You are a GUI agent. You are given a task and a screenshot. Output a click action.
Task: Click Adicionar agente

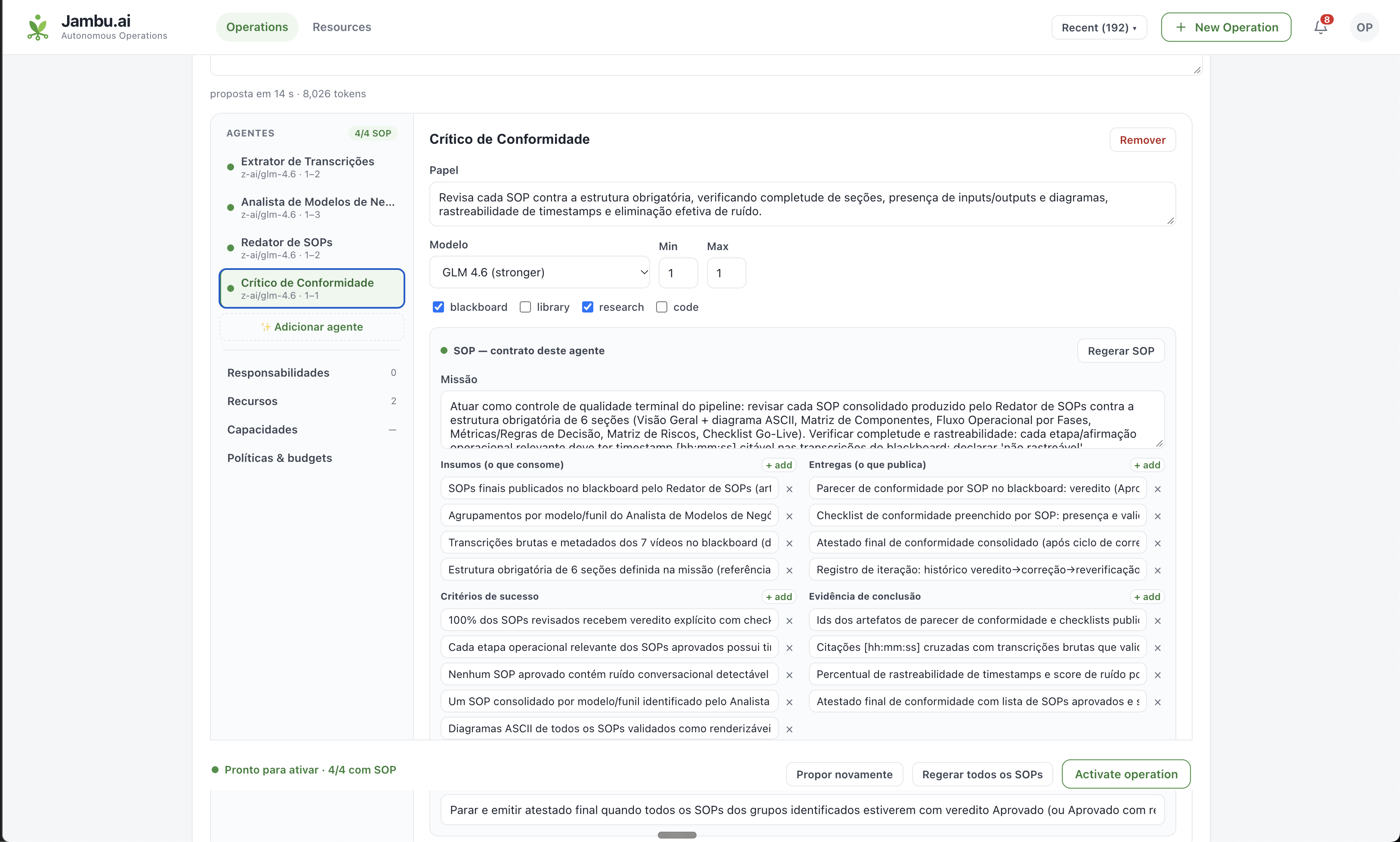pyautogui.click(x=311, y=327)
